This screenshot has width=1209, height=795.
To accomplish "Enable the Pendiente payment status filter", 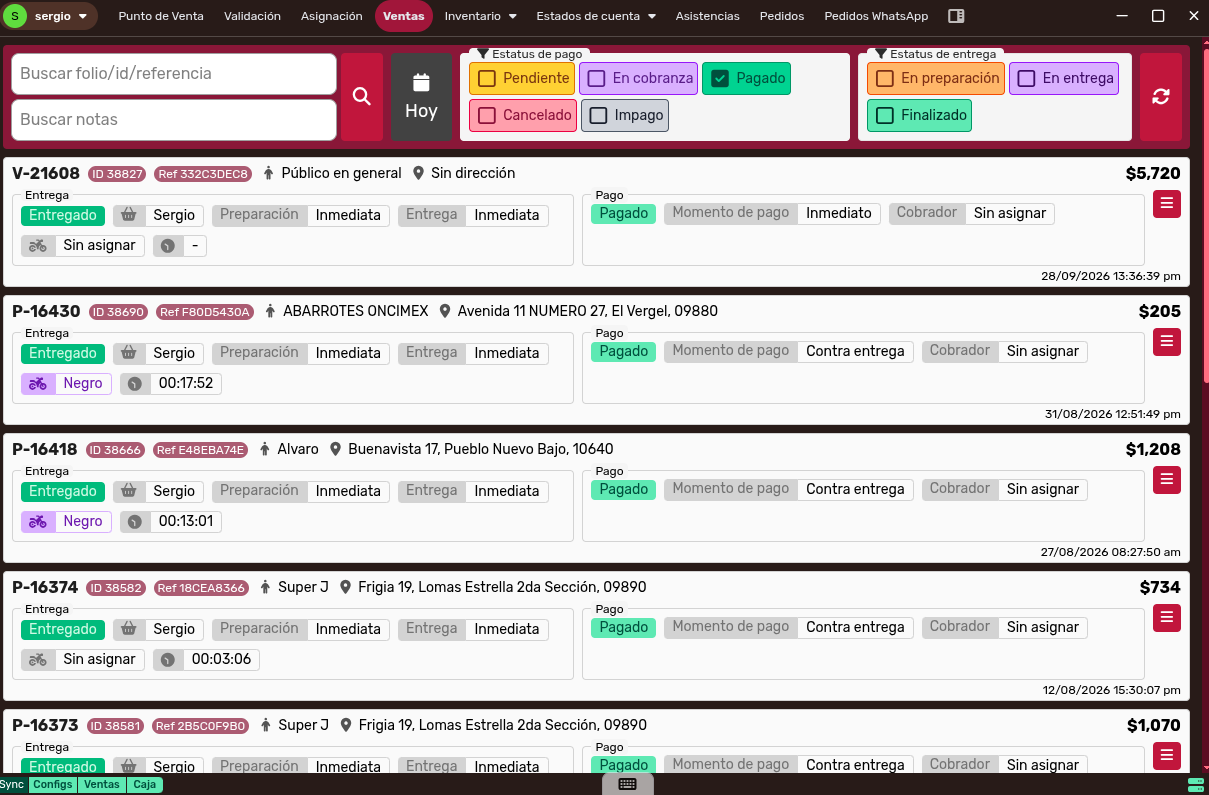I will click(522, 79).
